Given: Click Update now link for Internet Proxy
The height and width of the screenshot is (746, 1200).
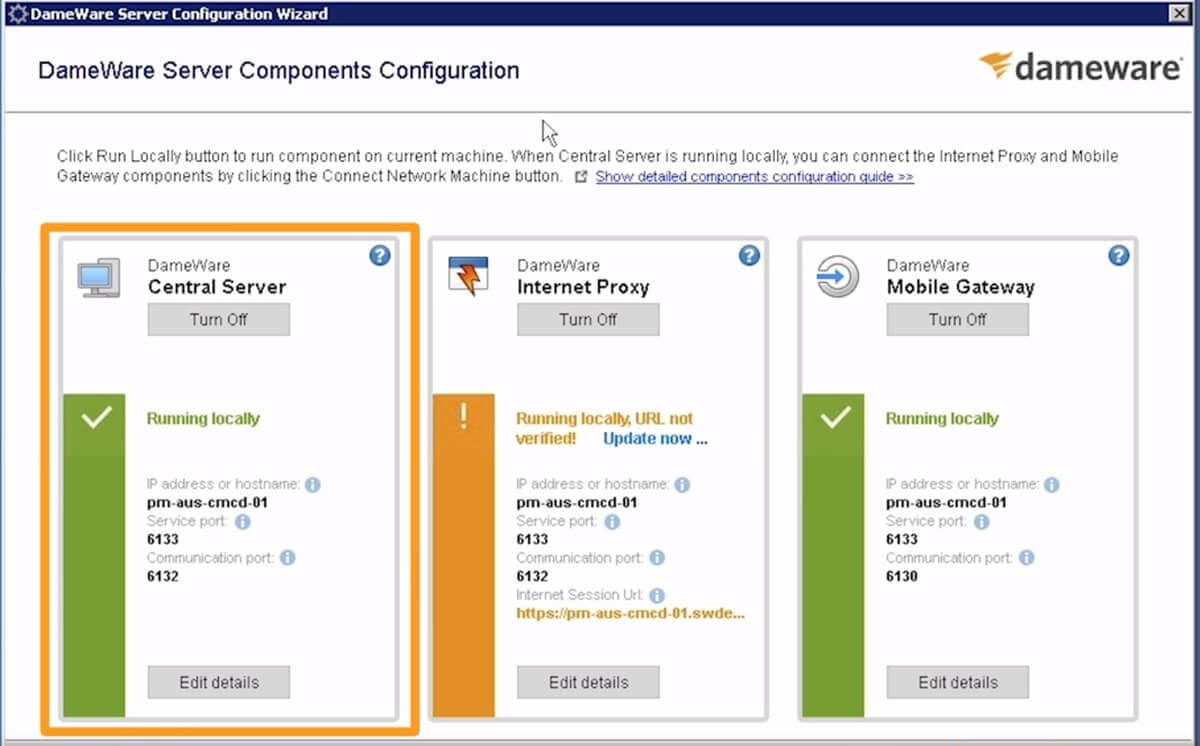Looking at the screenshot, I should click(x=655, y=439).
